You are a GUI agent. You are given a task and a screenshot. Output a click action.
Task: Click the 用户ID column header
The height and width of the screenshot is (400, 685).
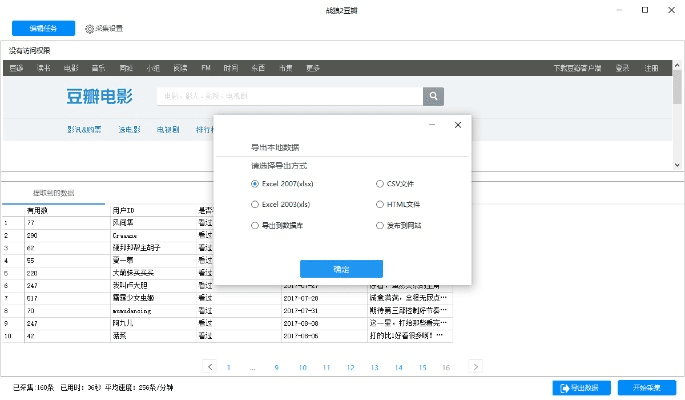pyautogui.click(x=153, y=210)
